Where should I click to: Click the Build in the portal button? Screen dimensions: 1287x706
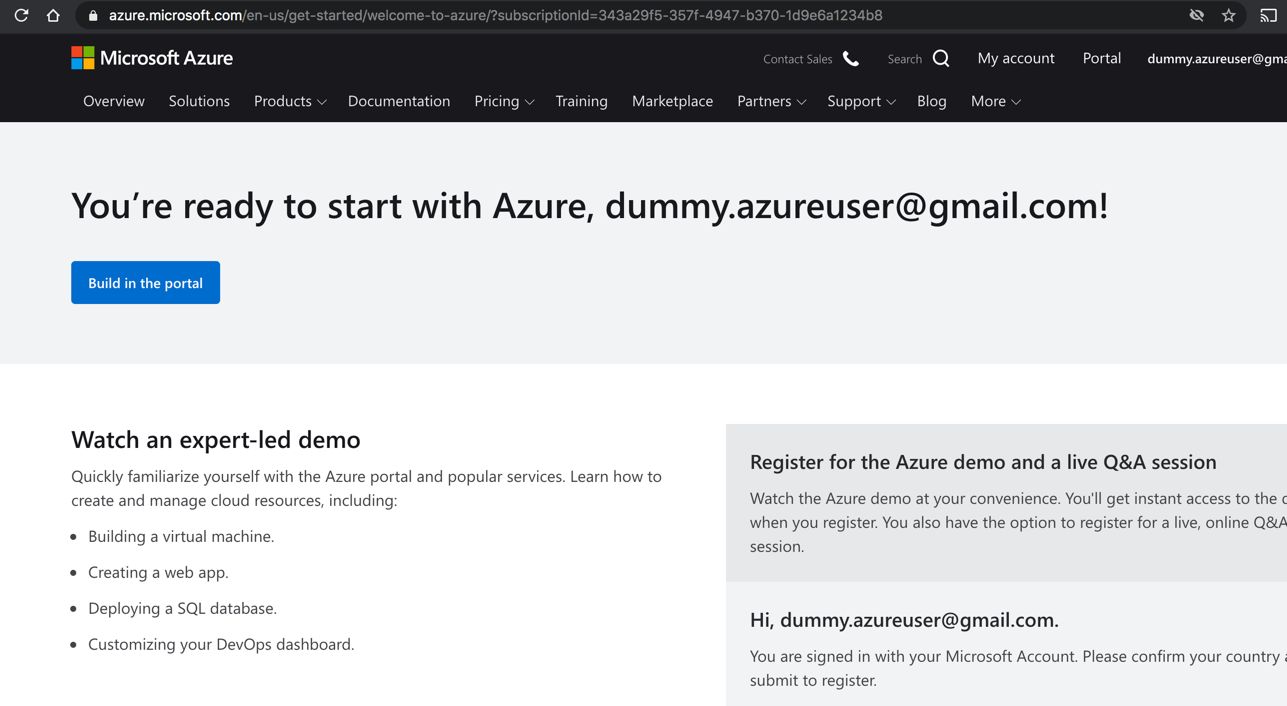pyautogui.click(x=145, y=283)
